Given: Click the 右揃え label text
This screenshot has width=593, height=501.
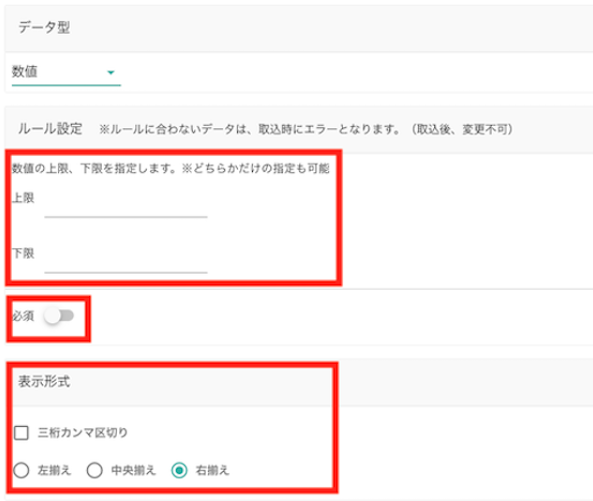Looking at the screenshot, I should pyautogui.click(x=213, y=470).
